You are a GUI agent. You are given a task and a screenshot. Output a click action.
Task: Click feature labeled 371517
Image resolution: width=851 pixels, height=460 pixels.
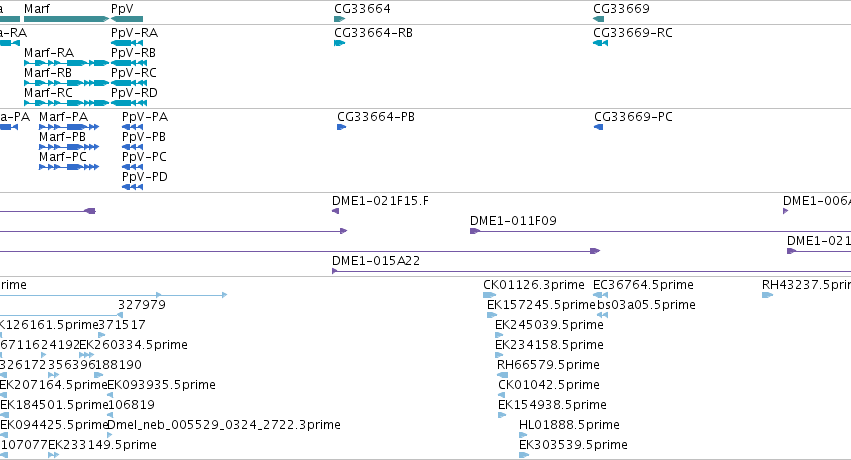(101, 335)
